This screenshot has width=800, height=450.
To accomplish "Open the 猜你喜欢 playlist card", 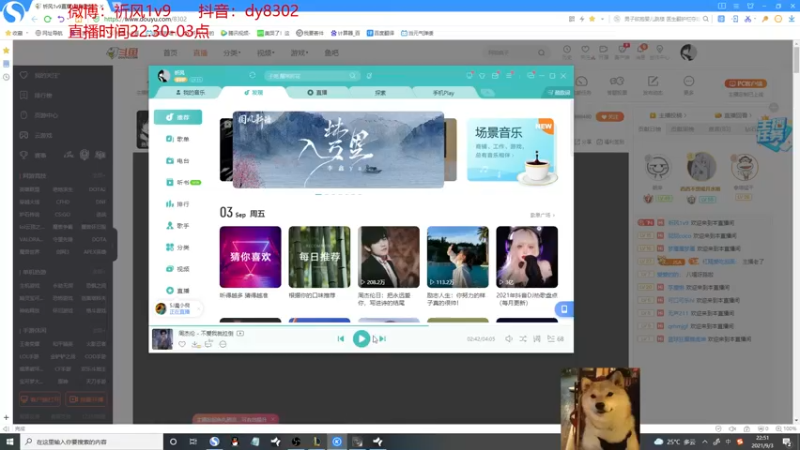I will (x=250, y=257).
